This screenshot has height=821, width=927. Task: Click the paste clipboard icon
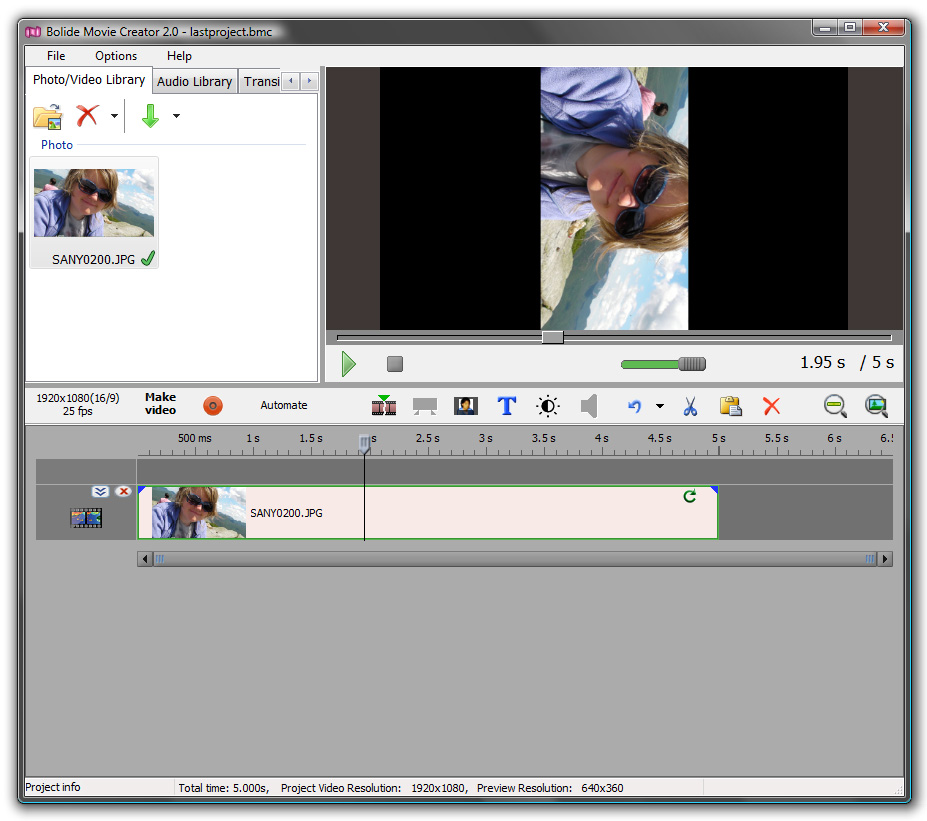730,406
